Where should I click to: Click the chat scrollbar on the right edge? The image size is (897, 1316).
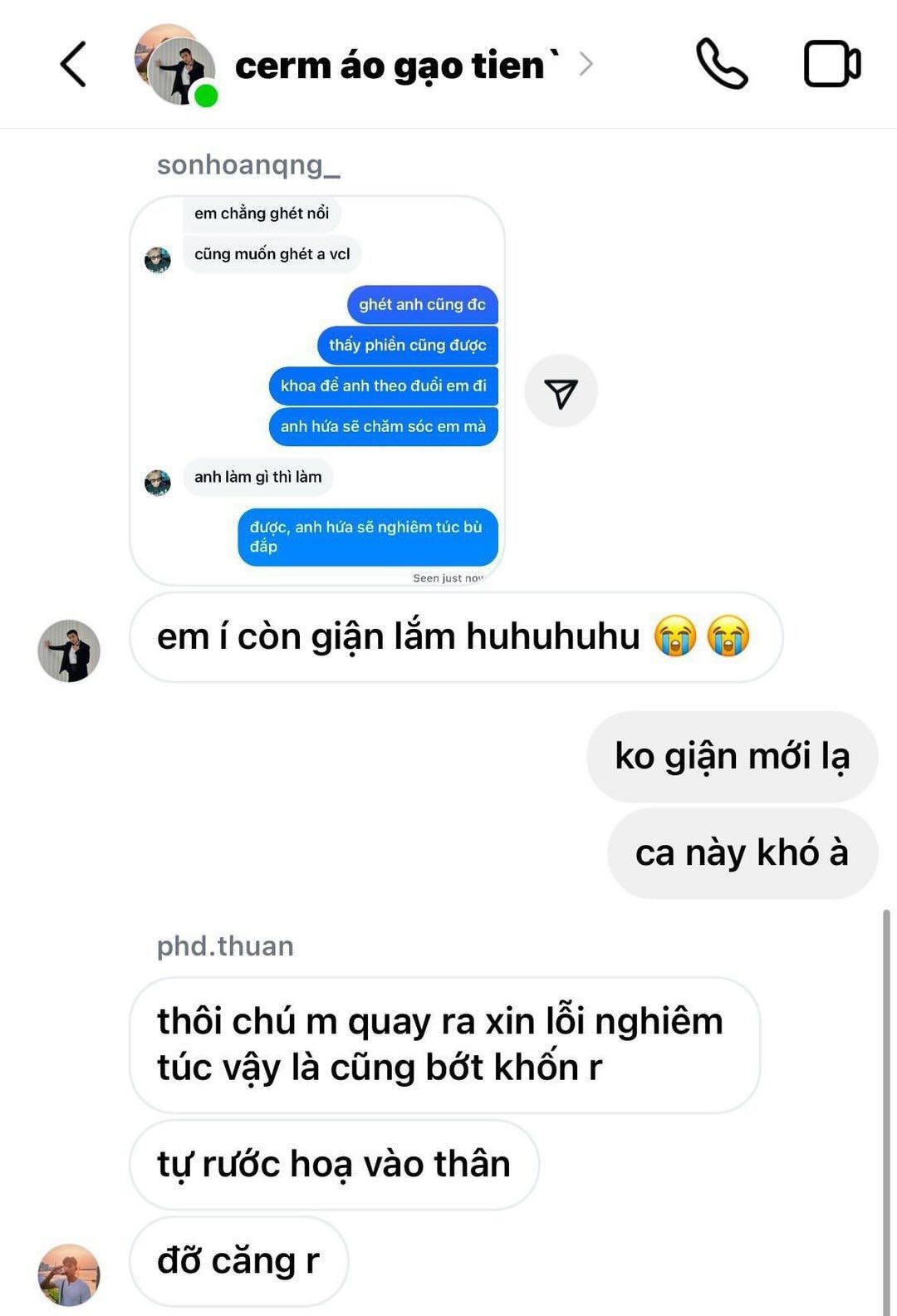click(886, 1112)
